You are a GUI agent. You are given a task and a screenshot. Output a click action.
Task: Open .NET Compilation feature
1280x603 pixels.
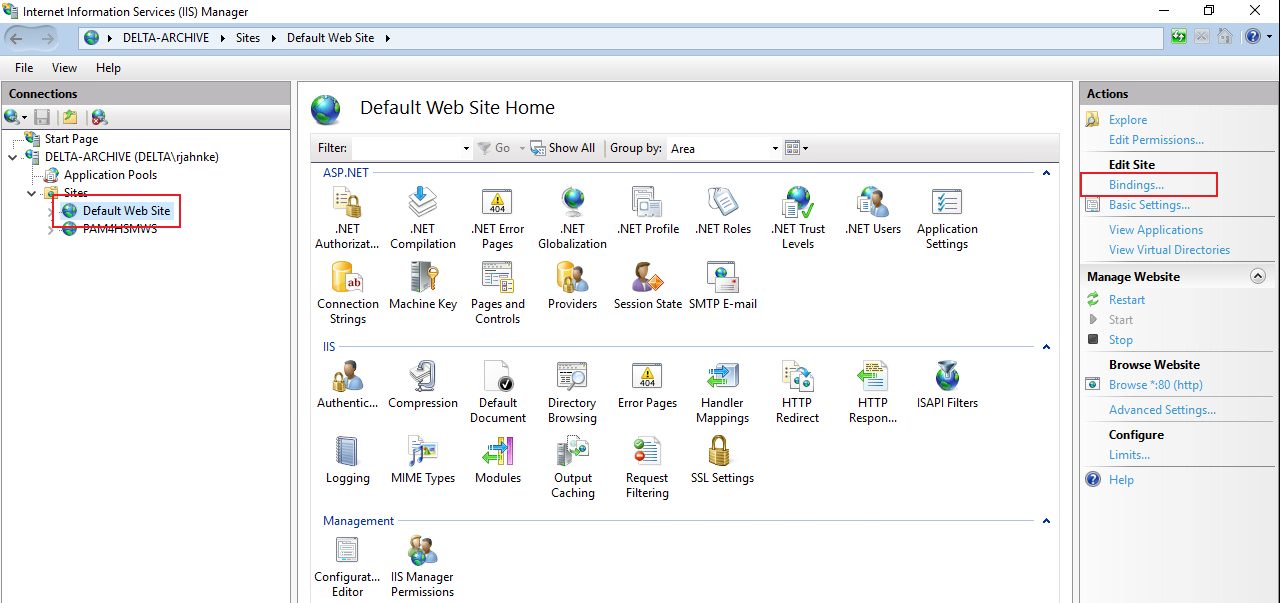[x=423, y=218]
